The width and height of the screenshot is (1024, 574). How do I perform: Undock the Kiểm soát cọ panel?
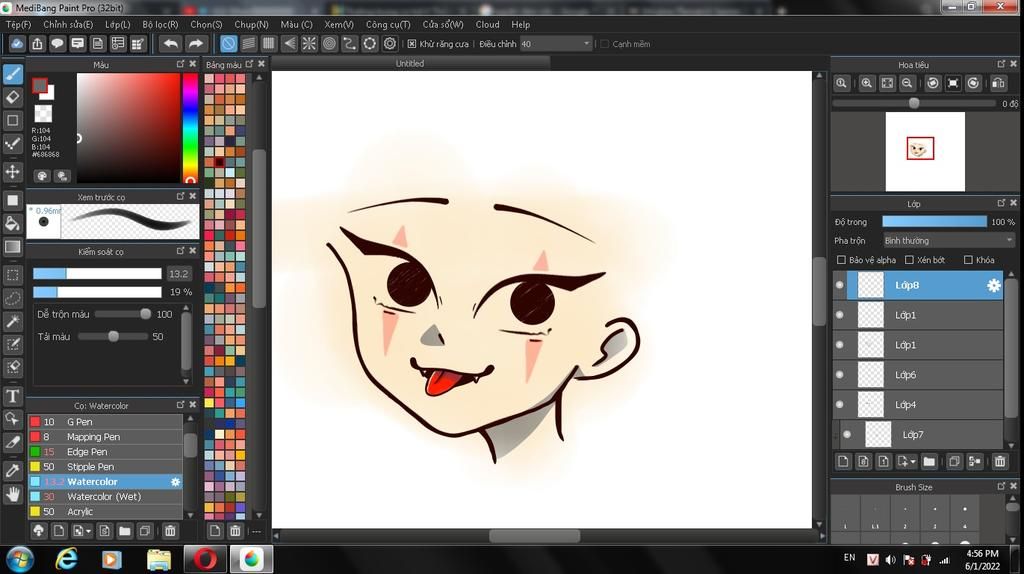(x=180, y=251)
